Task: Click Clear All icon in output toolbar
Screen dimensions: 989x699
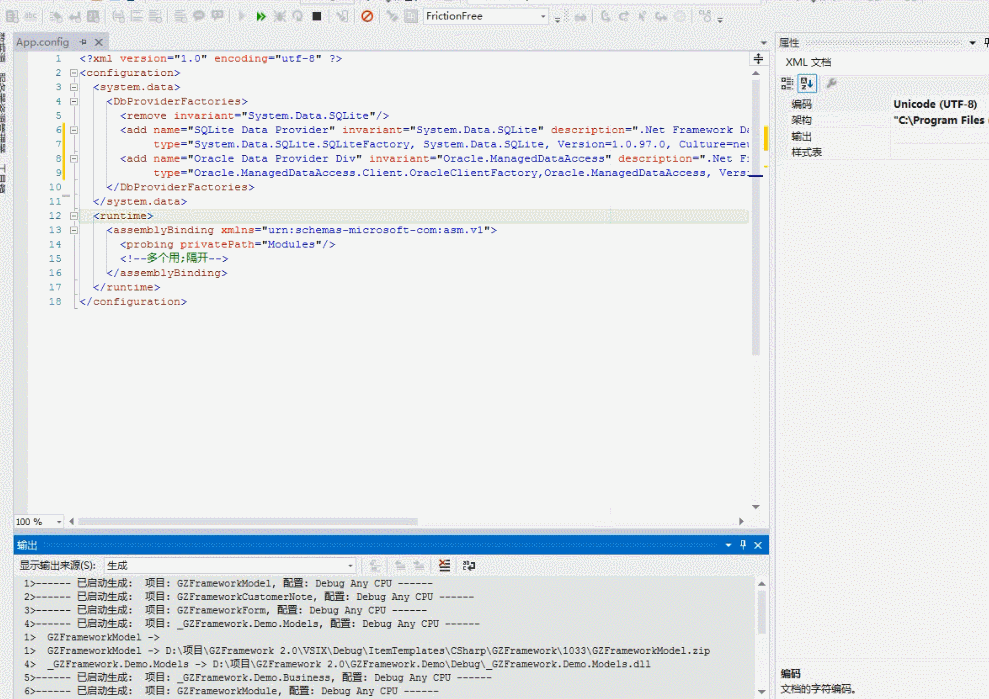Action: pyautogui.click(x=445, y=565)
